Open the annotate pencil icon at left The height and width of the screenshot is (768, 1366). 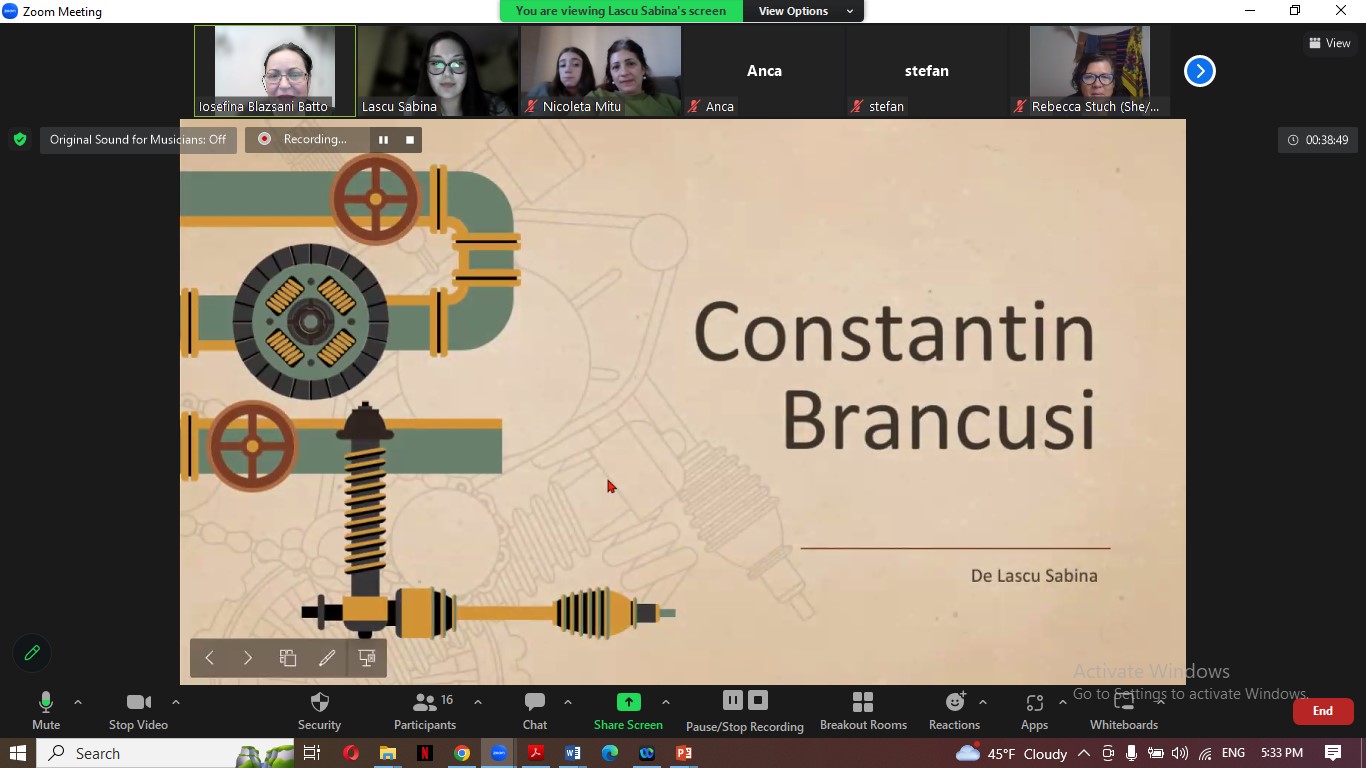[x=32, y=653]
